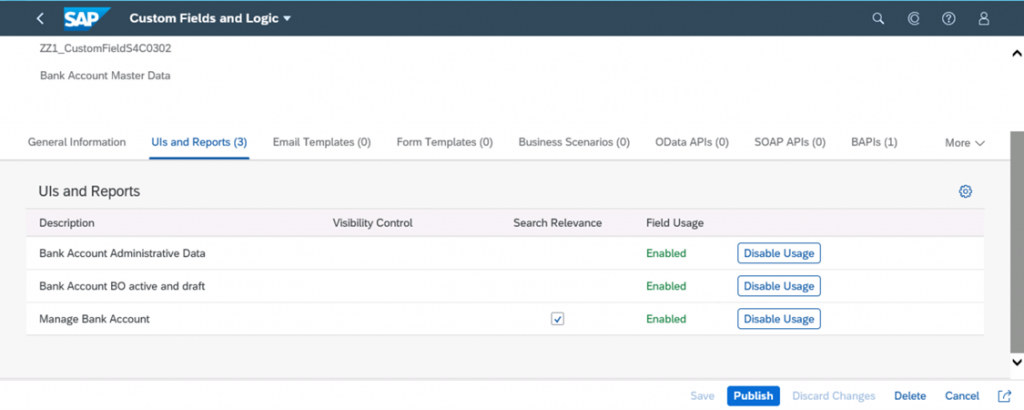Viewport: 1024px width, 410px height.
Task: Open the help question mark icon
Action: point(949,19)
